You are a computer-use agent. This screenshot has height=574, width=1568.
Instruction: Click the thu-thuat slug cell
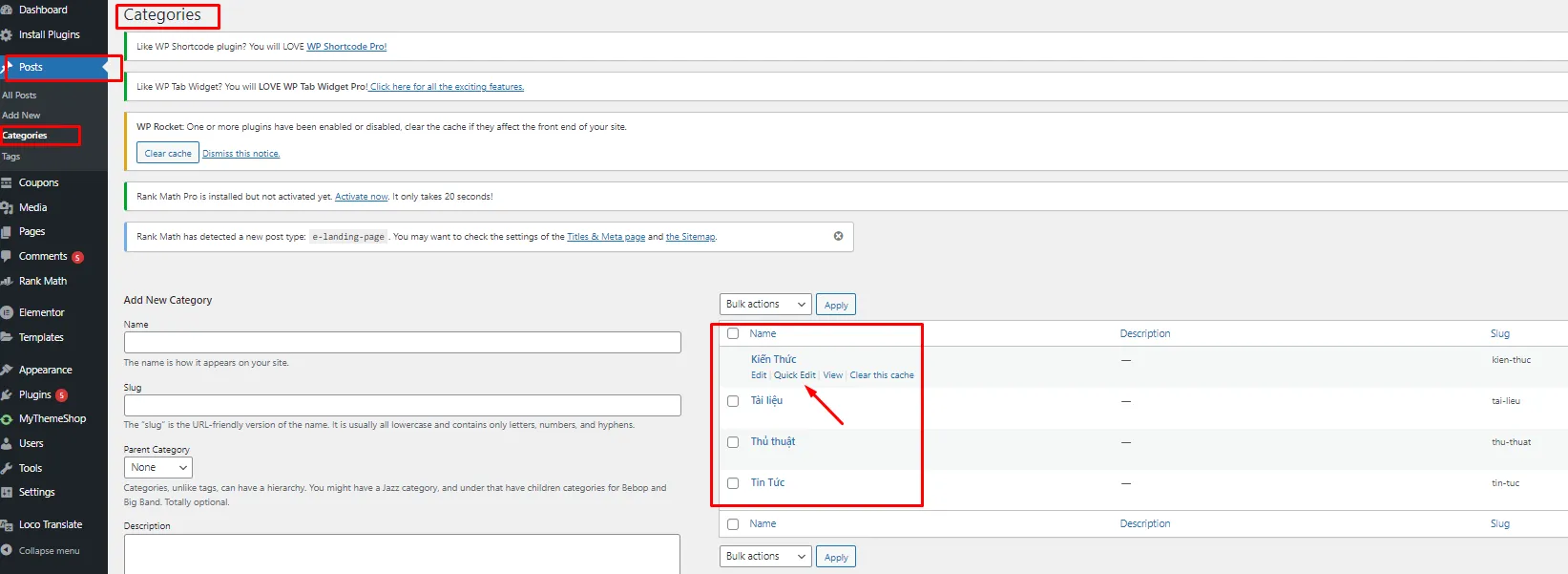coord(1512,442)
